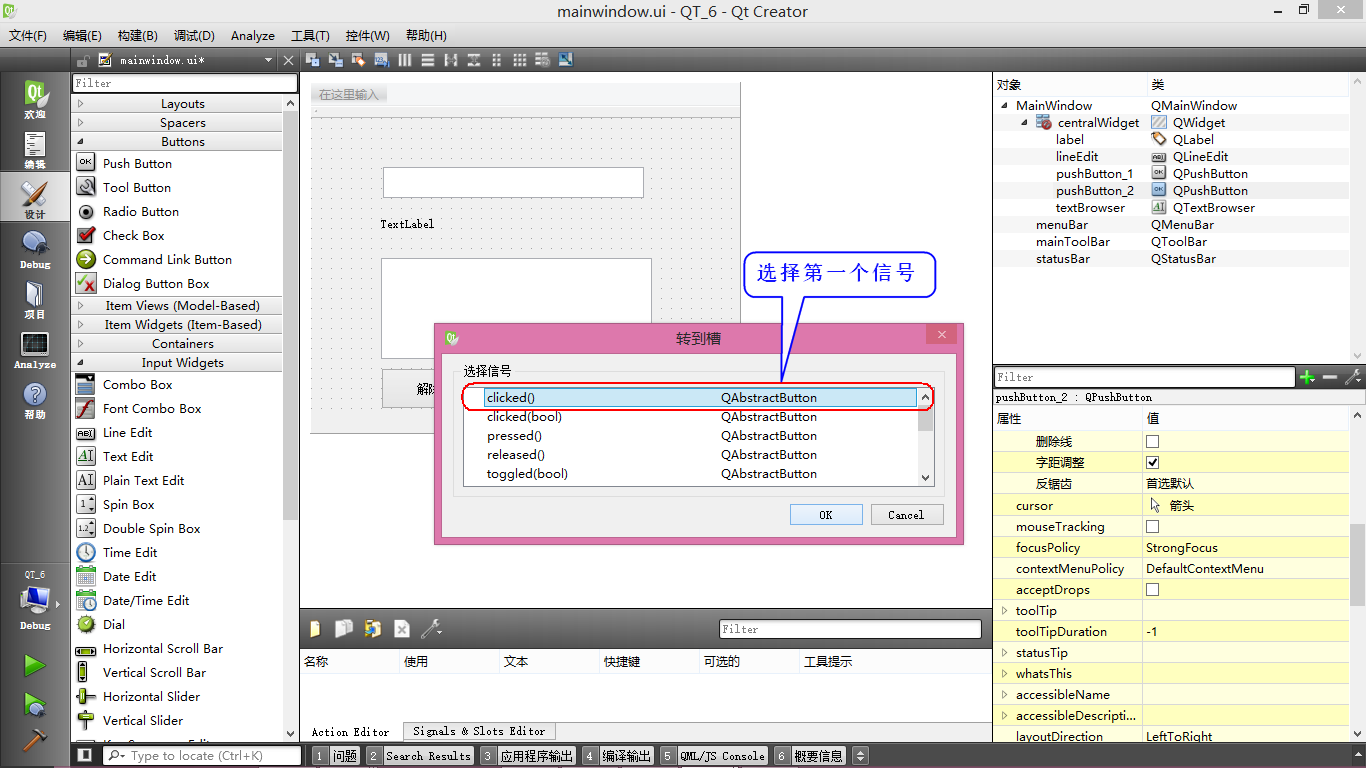The height and width of the screenshot is (768, 1366).
Task: Activate Edit Buddies mode in toolbar
Action: tap(358, 60)
